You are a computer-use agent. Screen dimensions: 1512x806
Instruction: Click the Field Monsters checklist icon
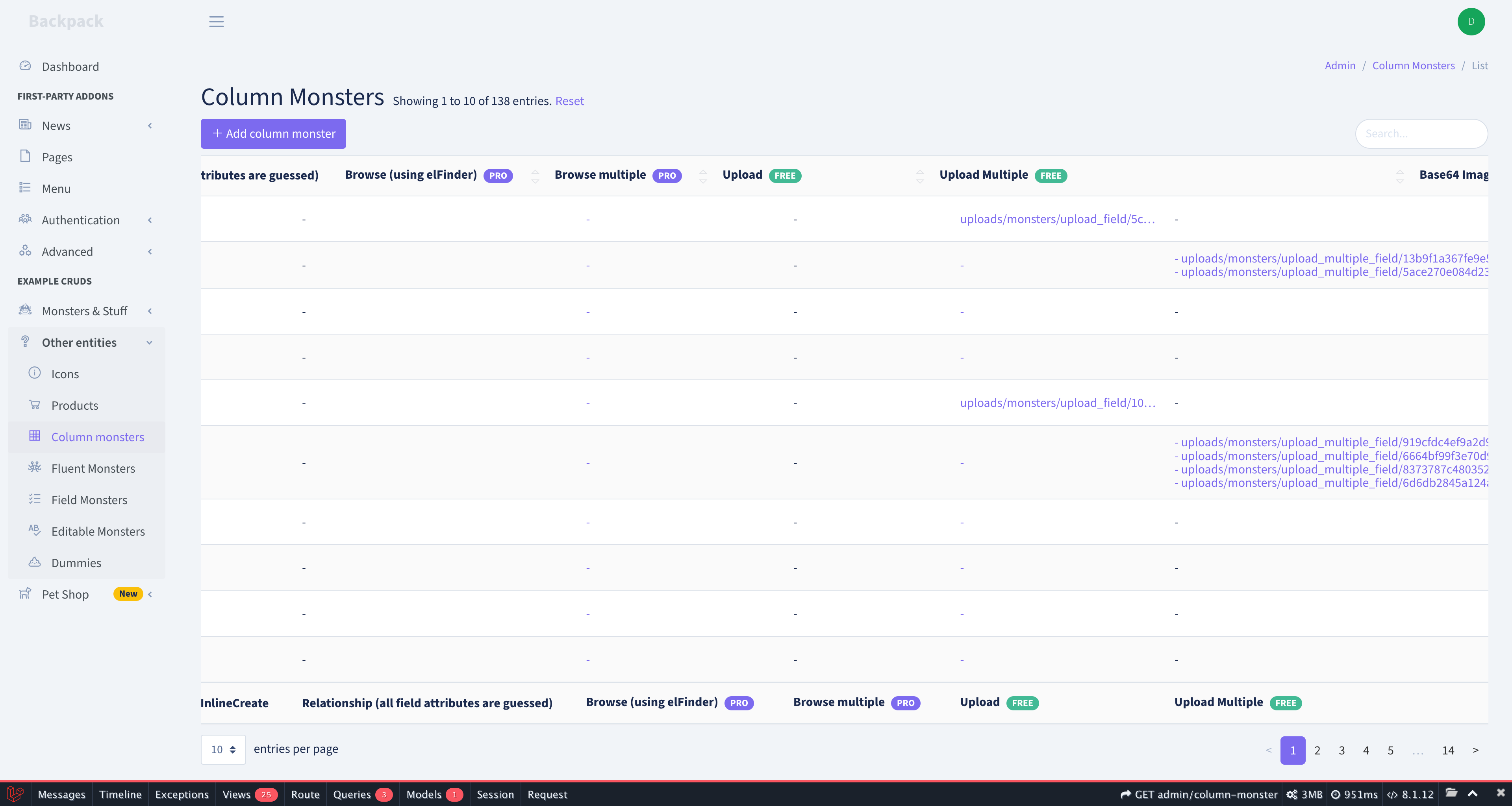(x=35, y=499)
